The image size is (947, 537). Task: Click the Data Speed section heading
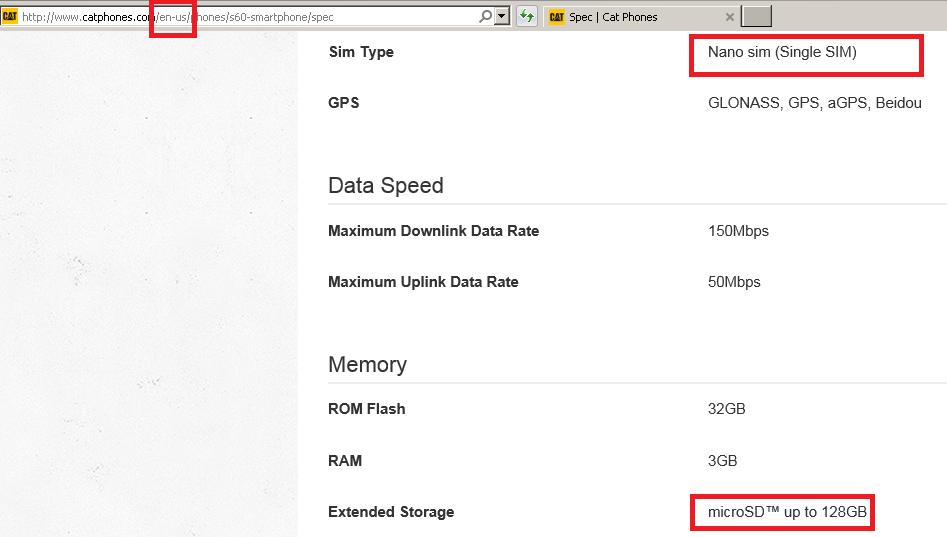[385, 186]
